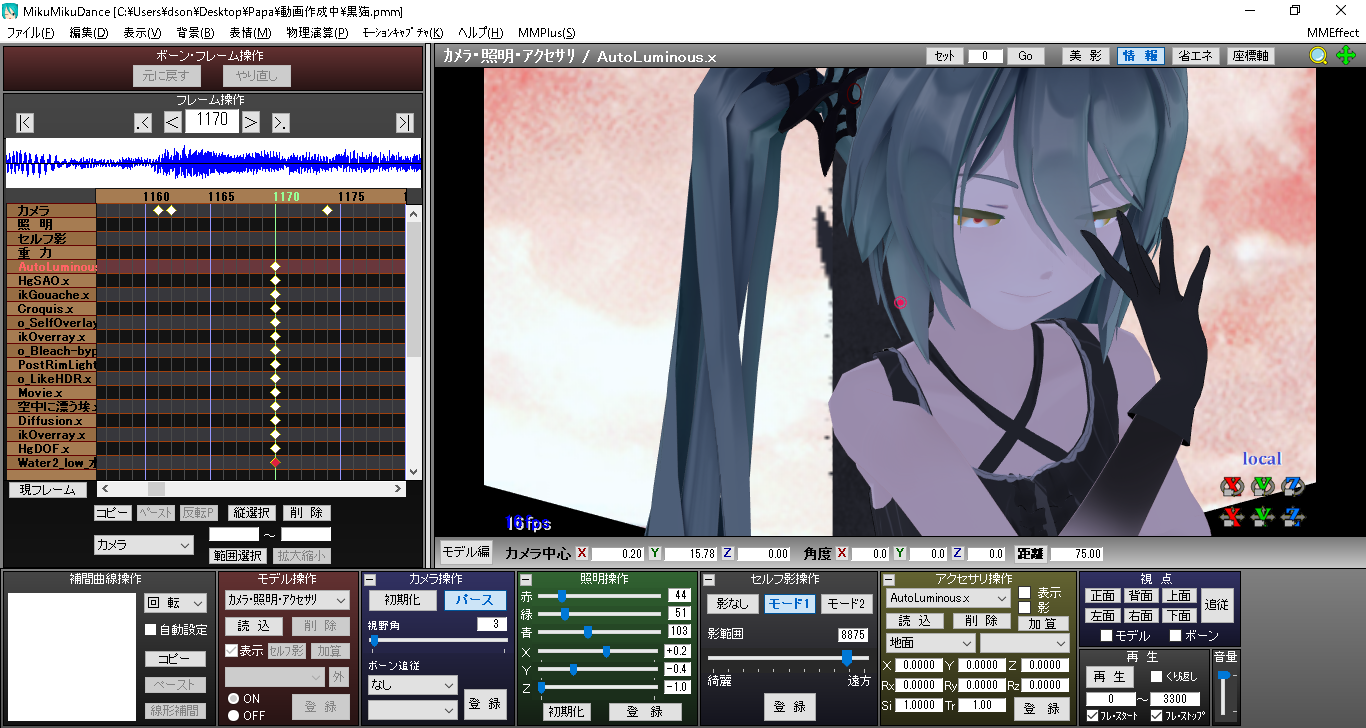1366x728 pixels.
Task: Click the local coordinate label
Action: [1261, 459]
